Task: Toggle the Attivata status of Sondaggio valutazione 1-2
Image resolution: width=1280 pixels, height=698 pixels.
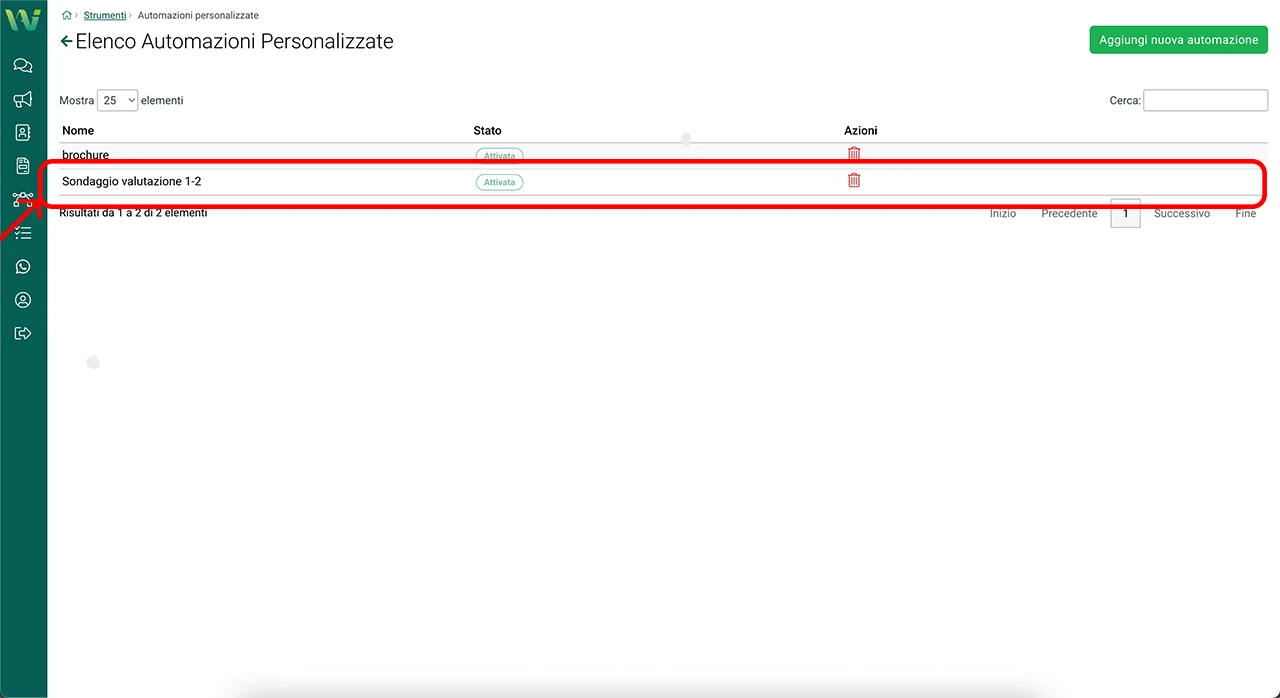Action: coord(499,182)
